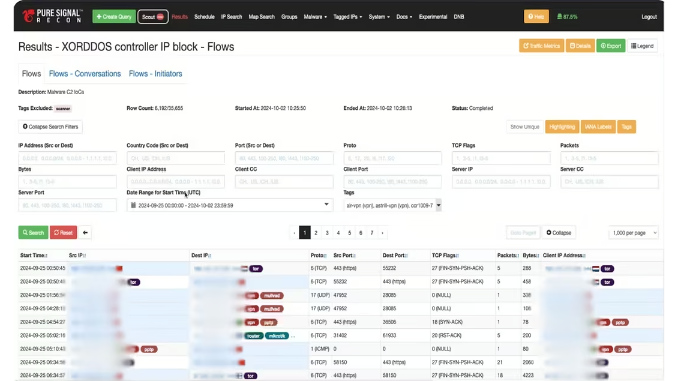Viewport: 678px width, 381px height.
Task: Focus the Proto filter field
Action: point(393,158)
